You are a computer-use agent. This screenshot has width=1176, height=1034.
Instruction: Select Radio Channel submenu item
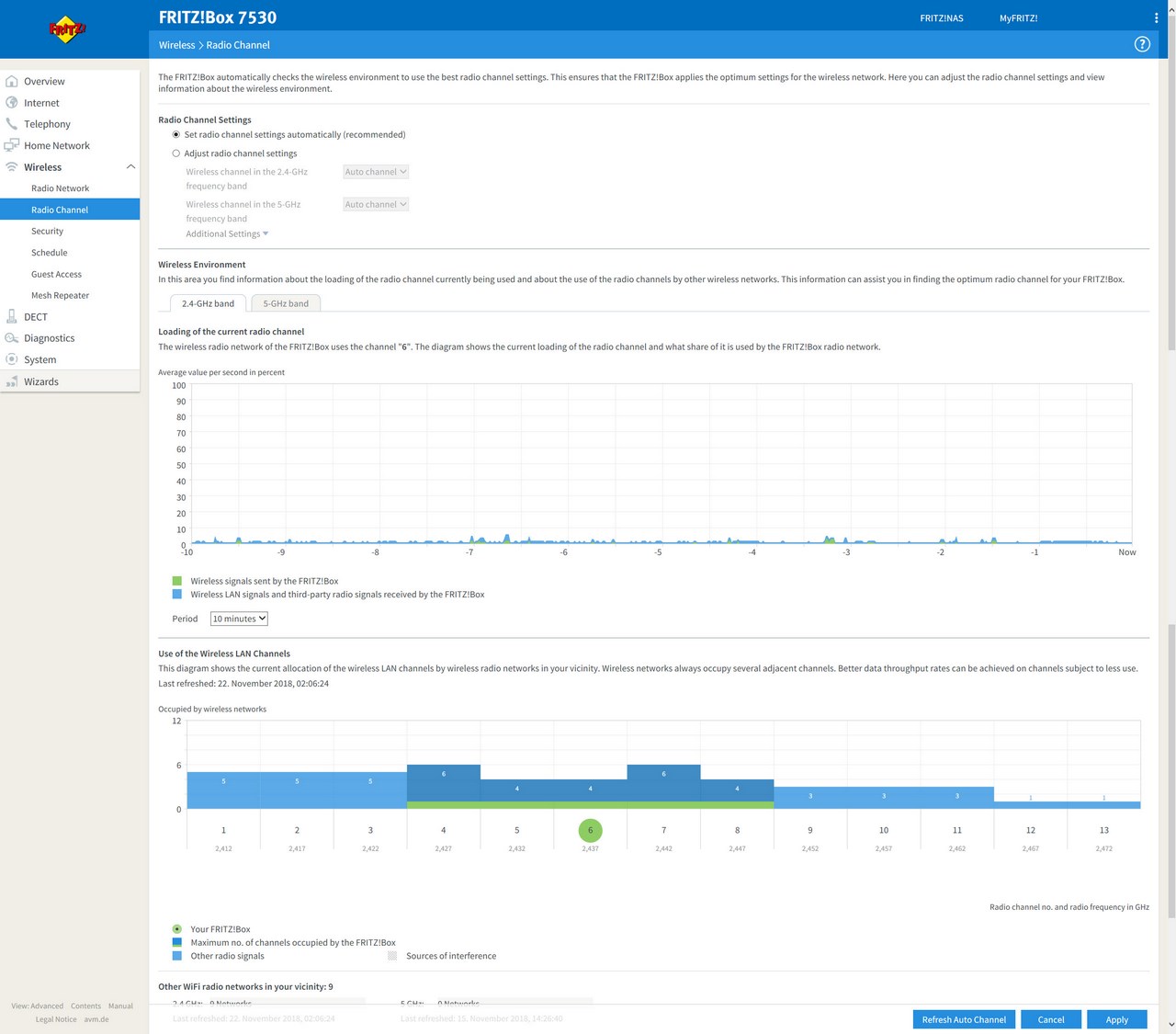[70, 210]
